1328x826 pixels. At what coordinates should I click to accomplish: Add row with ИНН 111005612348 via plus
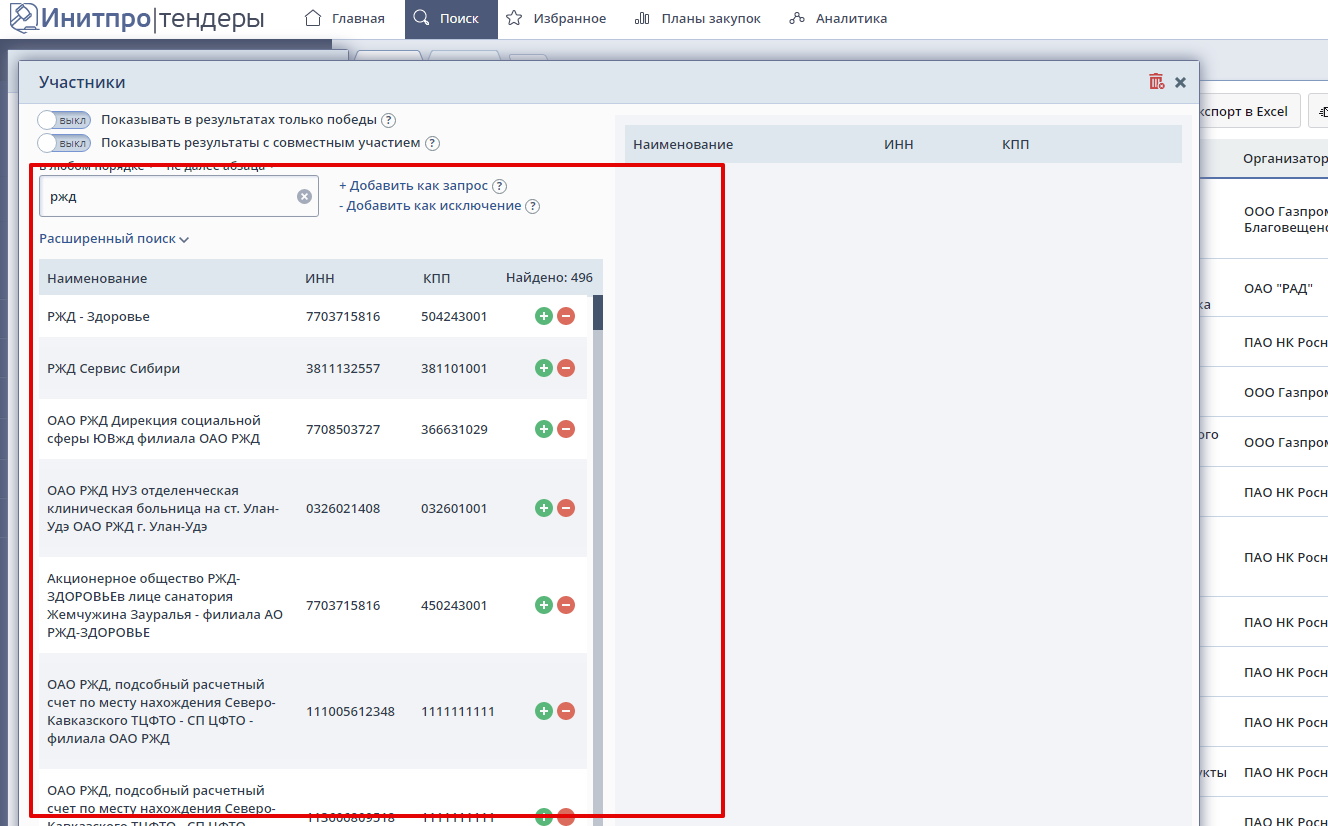tap(544, 711)
